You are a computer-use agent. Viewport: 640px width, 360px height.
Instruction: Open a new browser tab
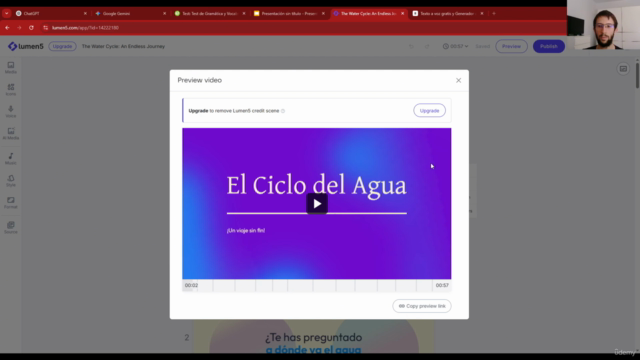(x=494, y=13)
